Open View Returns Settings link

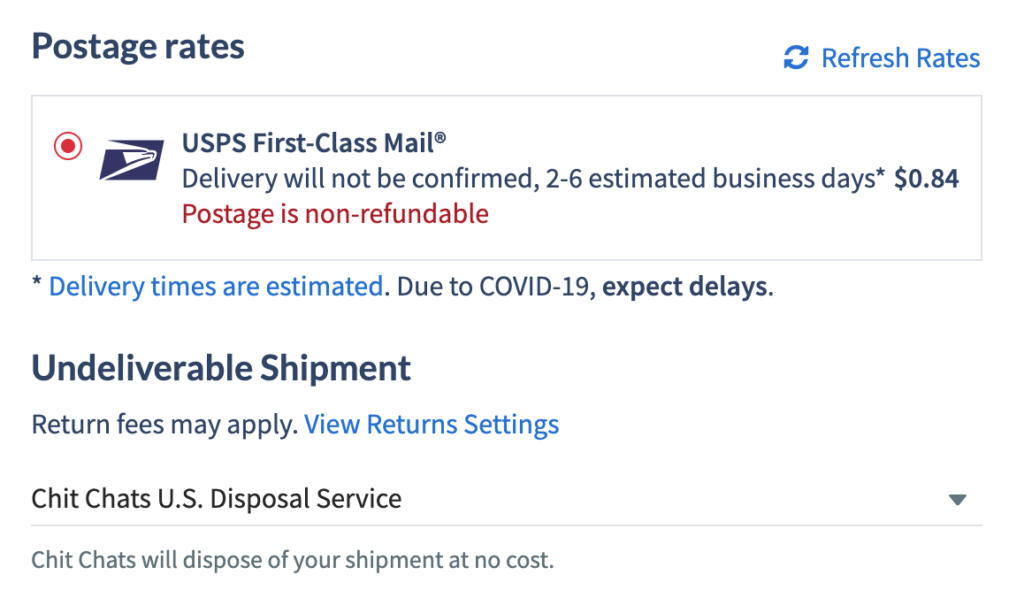tap(431, 424)
